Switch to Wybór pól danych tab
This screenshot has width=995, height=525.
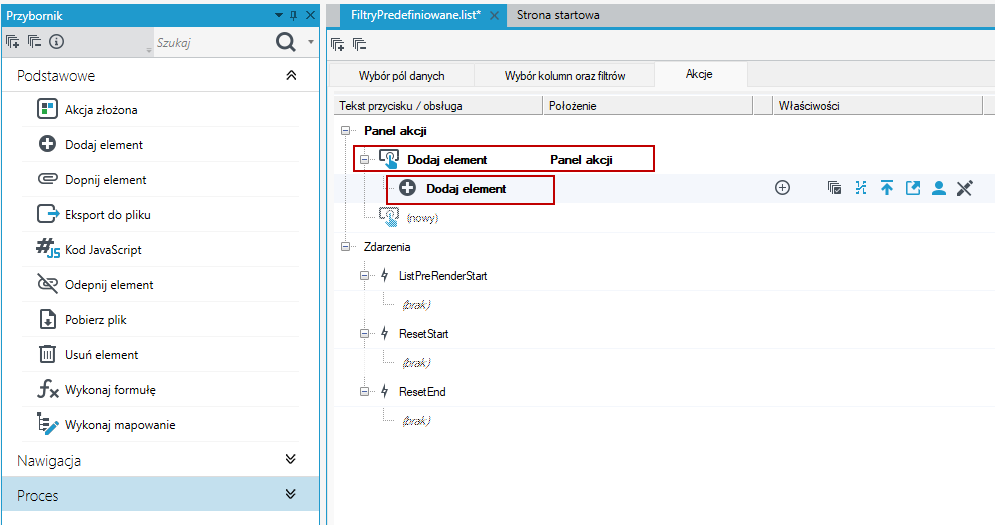point(401,76)
